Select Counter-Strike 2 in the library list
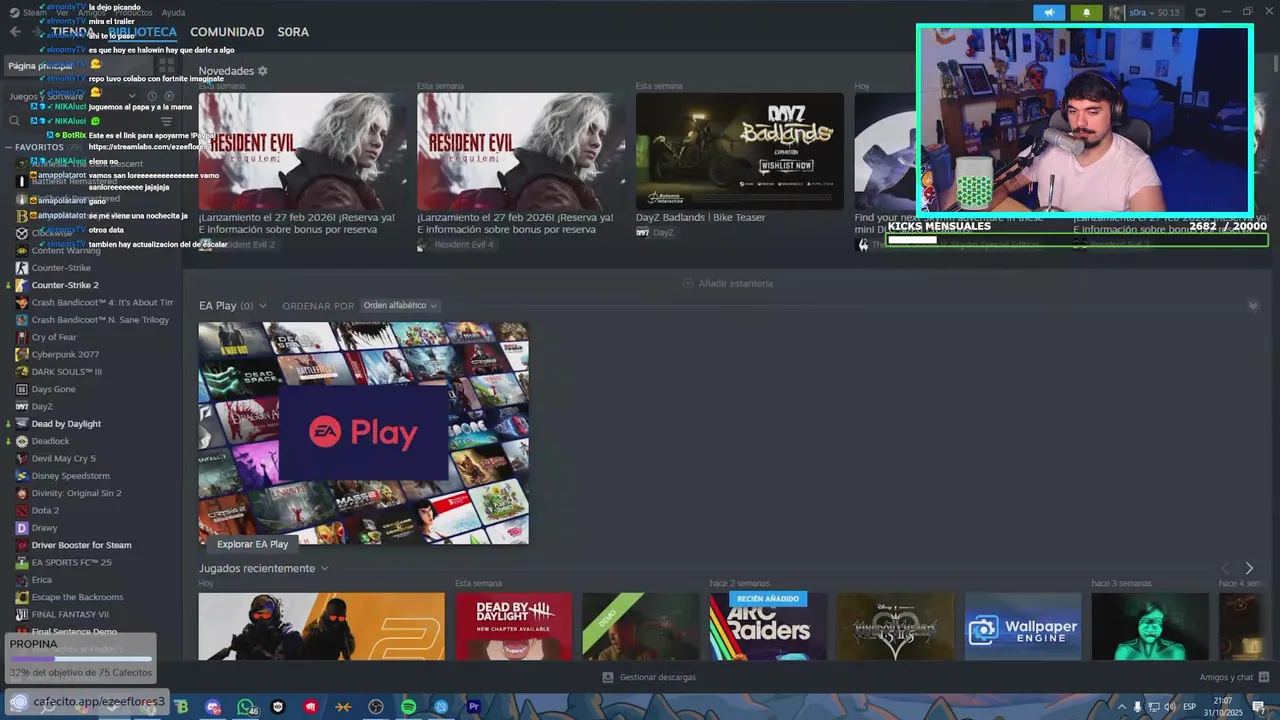This screenshot has height=720, width=1280. pos(65,285)
